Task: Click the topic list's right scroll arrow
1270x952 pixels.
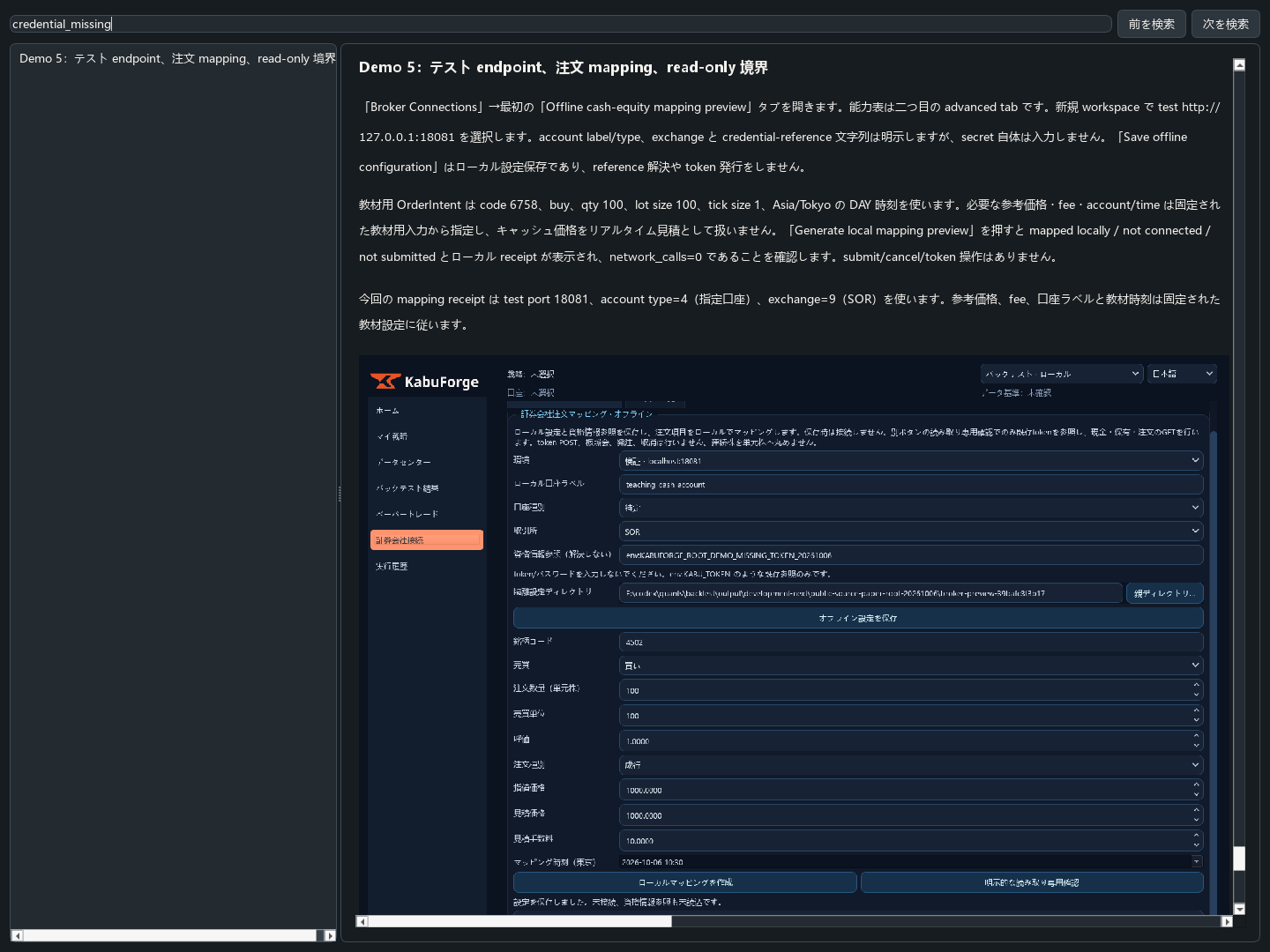Action: click(x=330, y=935)
